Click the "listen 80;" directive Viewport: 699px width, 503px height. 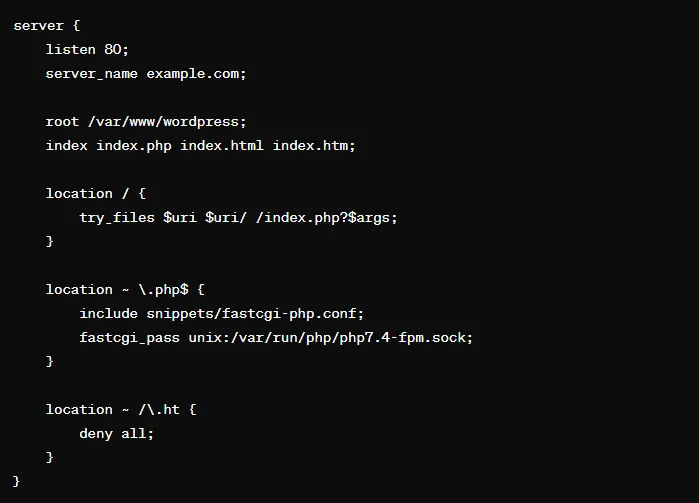(87, 49)
